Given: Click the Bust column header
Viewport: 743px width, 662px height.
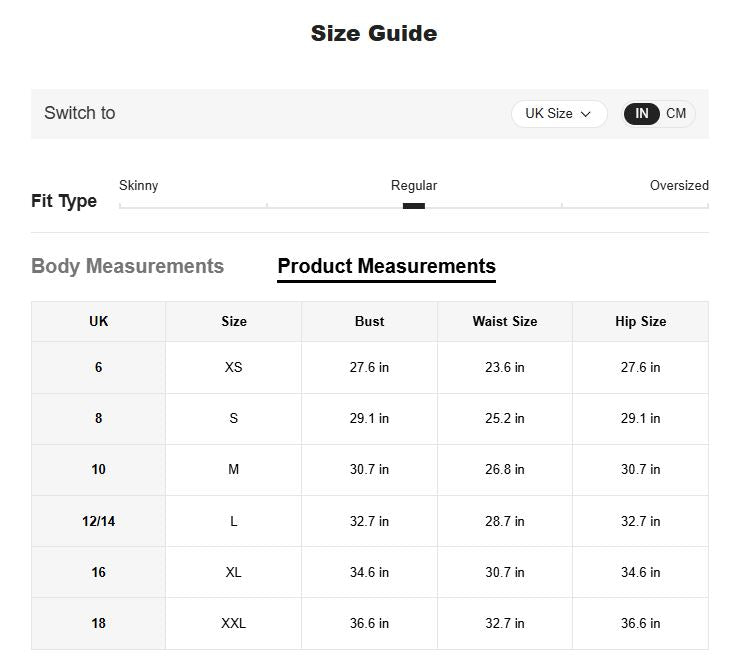Looking at the screenshot, I should (x=369, y=321).
